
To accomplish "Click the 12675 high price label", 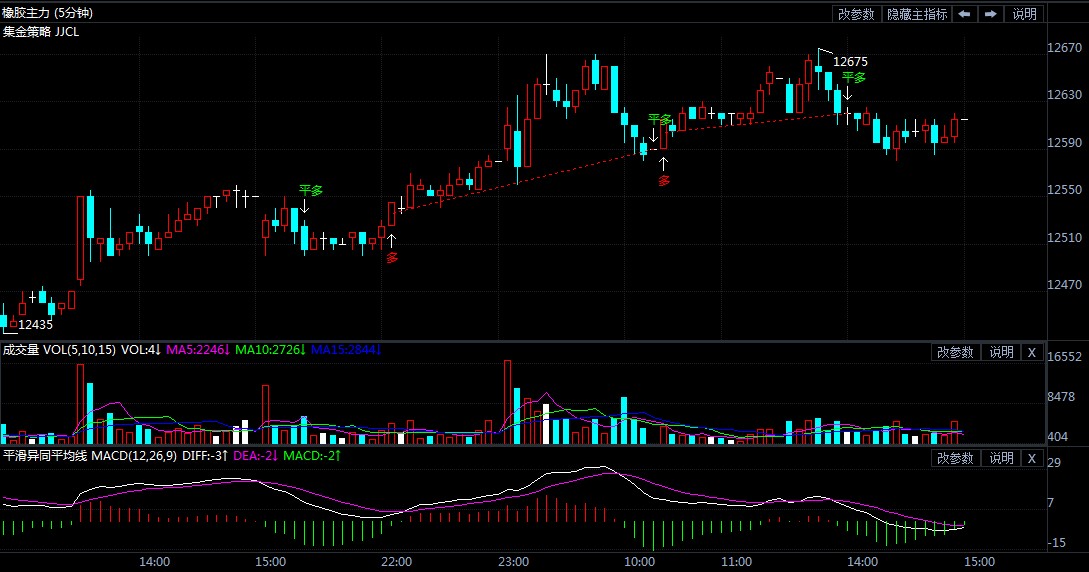I will [850, 62].
